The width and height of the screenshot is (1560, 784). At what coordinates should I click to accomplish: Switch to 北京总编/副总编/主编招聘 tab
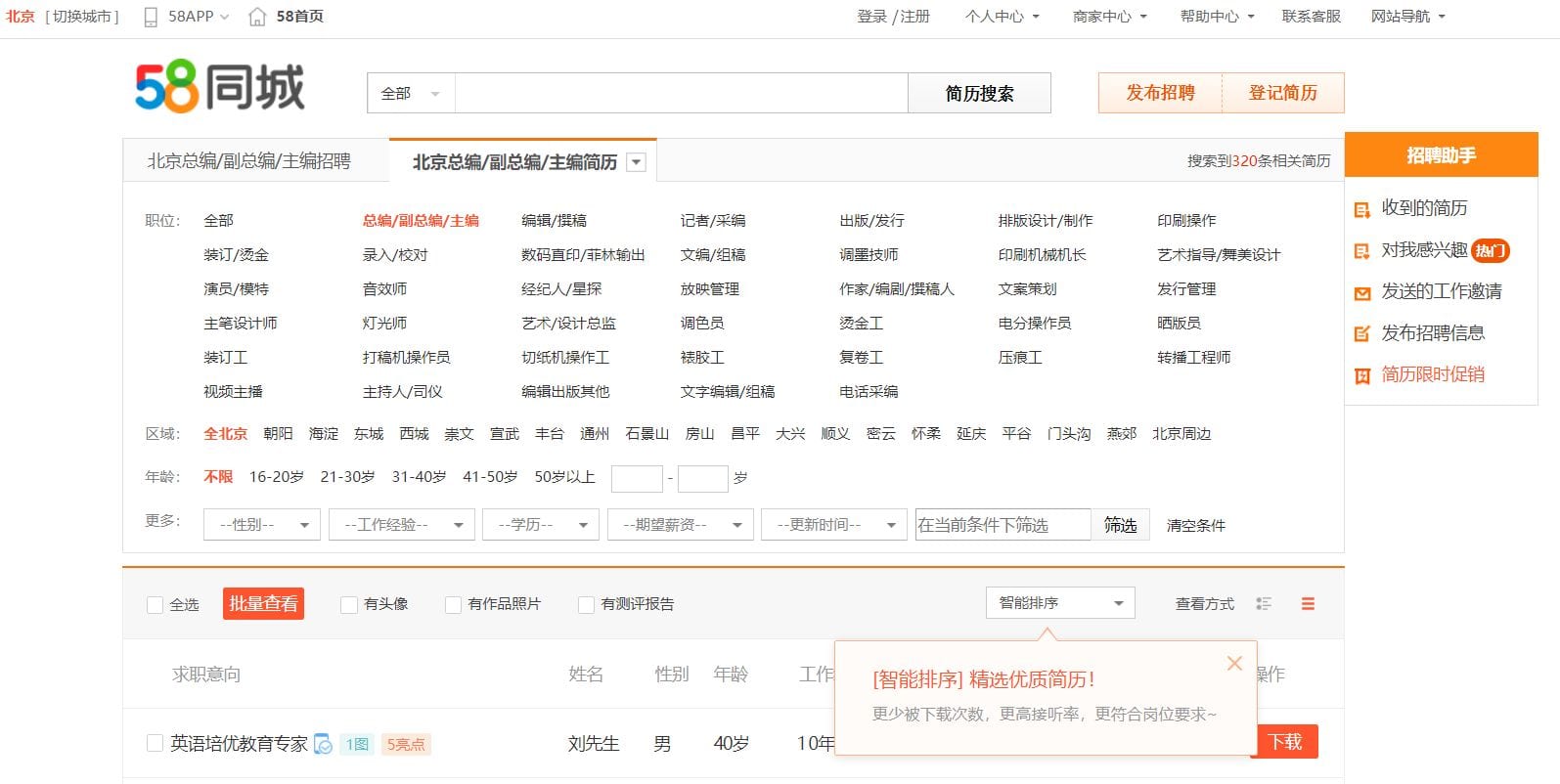click(x=248, y=161)
